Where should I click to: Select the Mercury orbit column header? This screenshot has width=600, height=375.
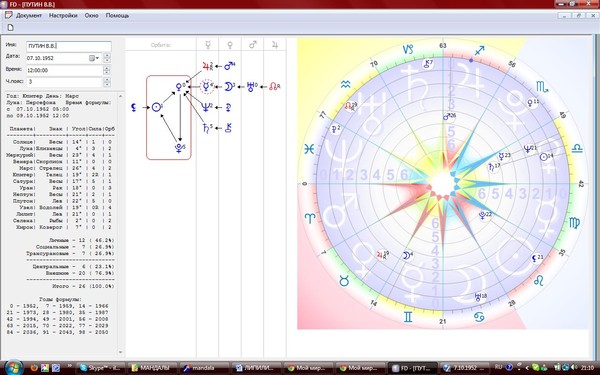[208, 45]
